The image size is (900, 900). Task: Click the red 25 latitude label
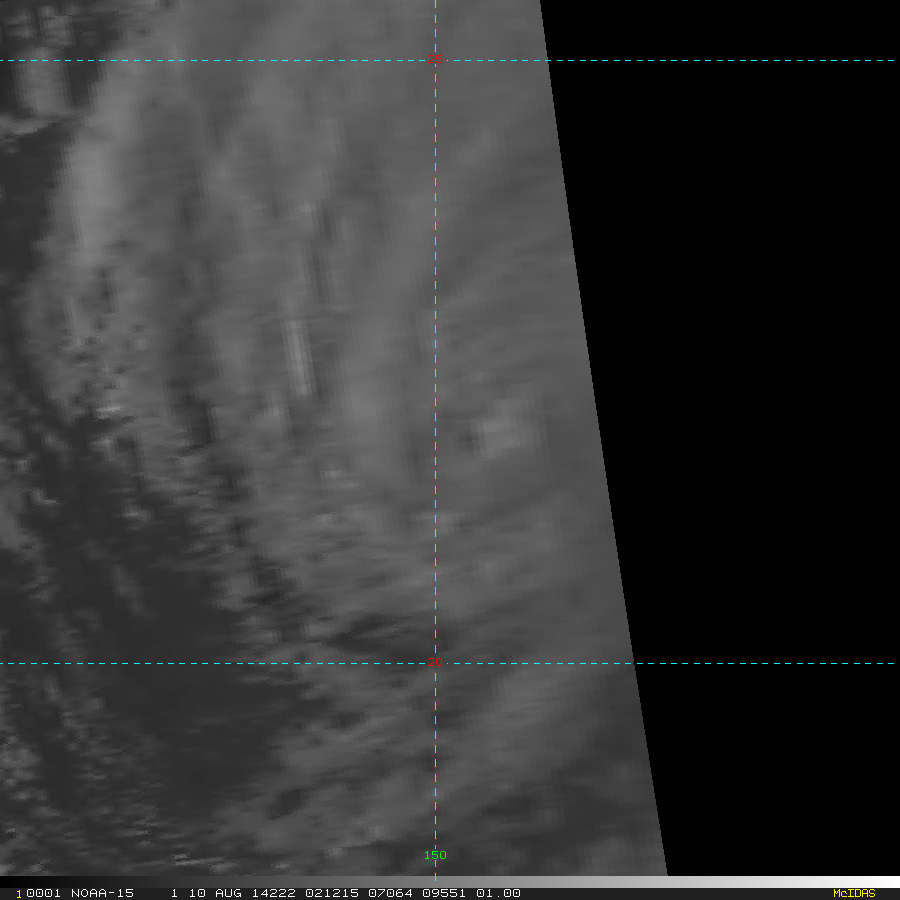(434, 60)
